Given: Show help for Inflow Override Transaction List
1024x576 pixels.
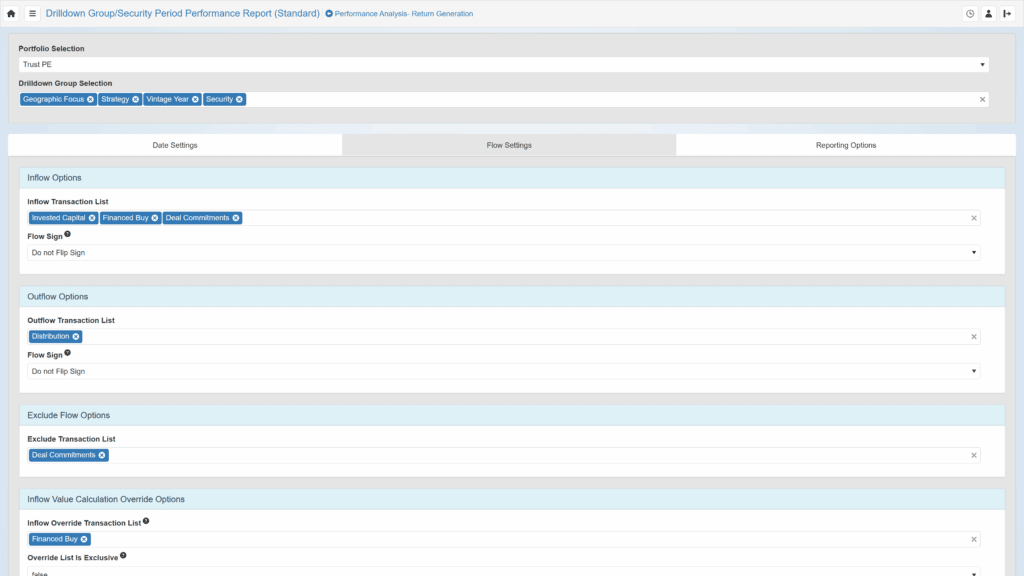Looking at the screenshot, I should tap(146, 521).
